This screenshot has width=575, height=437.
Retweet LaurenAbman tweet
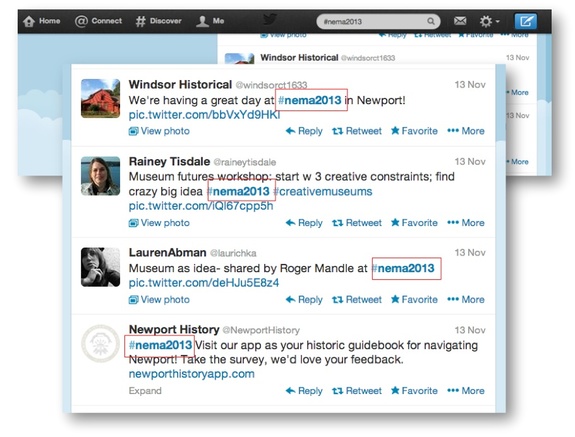tap(357, 300)
